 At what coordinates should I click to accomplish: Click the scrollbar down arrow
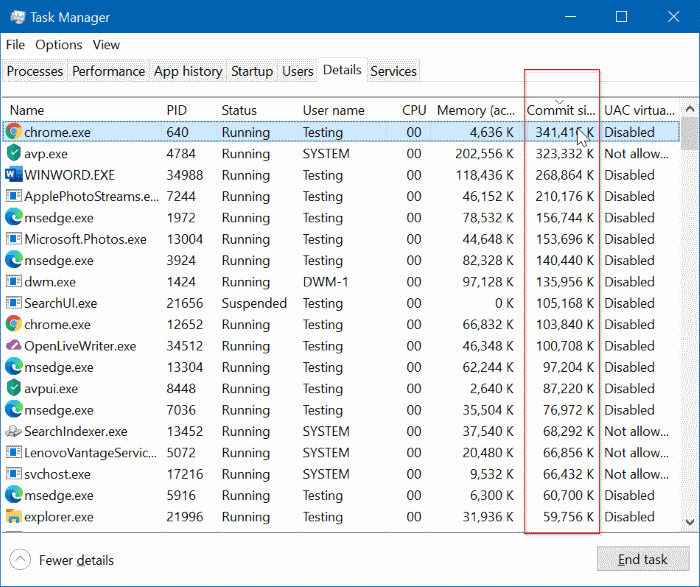690,522
